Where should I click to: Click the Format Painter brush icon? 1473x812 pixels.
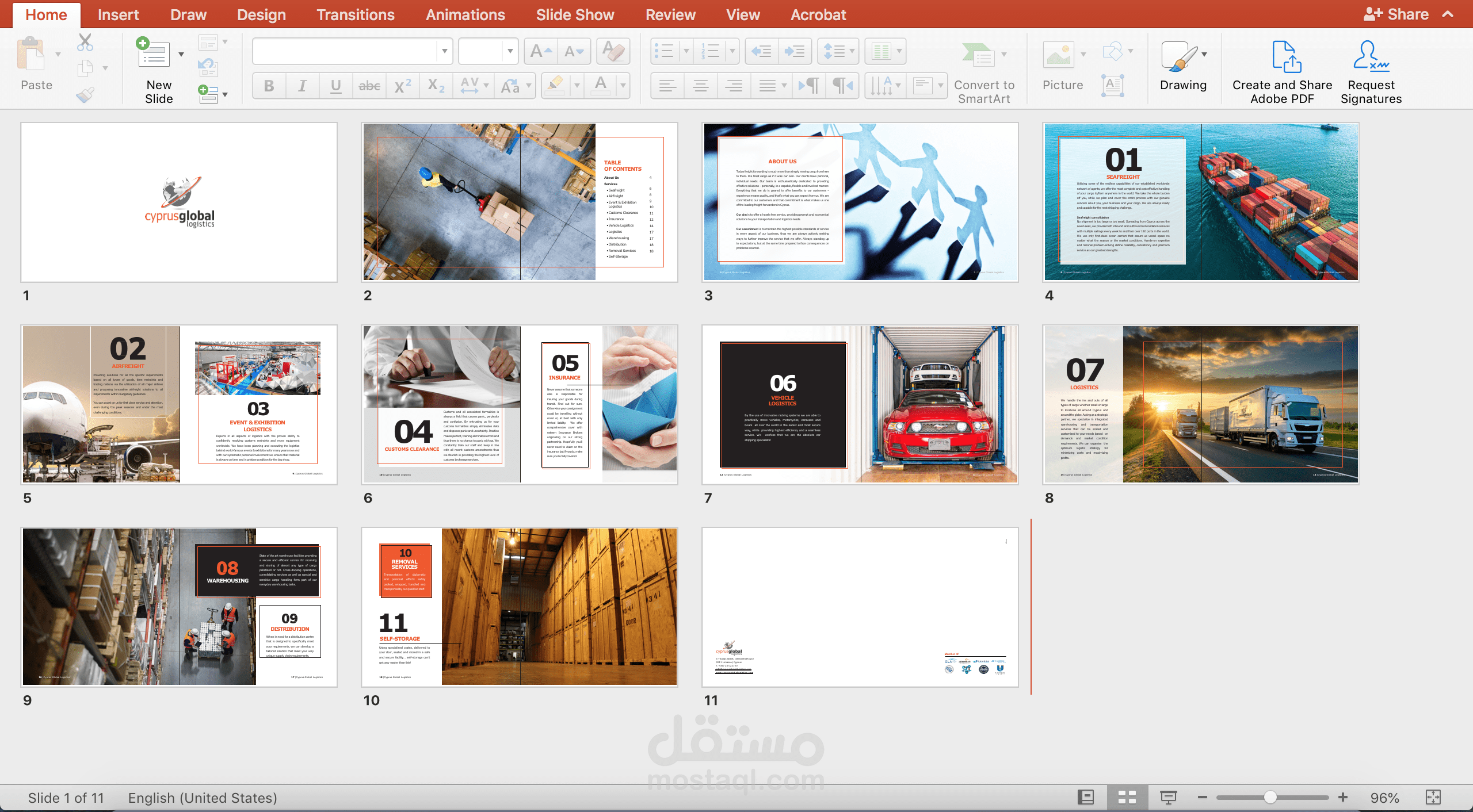[x=85, y=94]
